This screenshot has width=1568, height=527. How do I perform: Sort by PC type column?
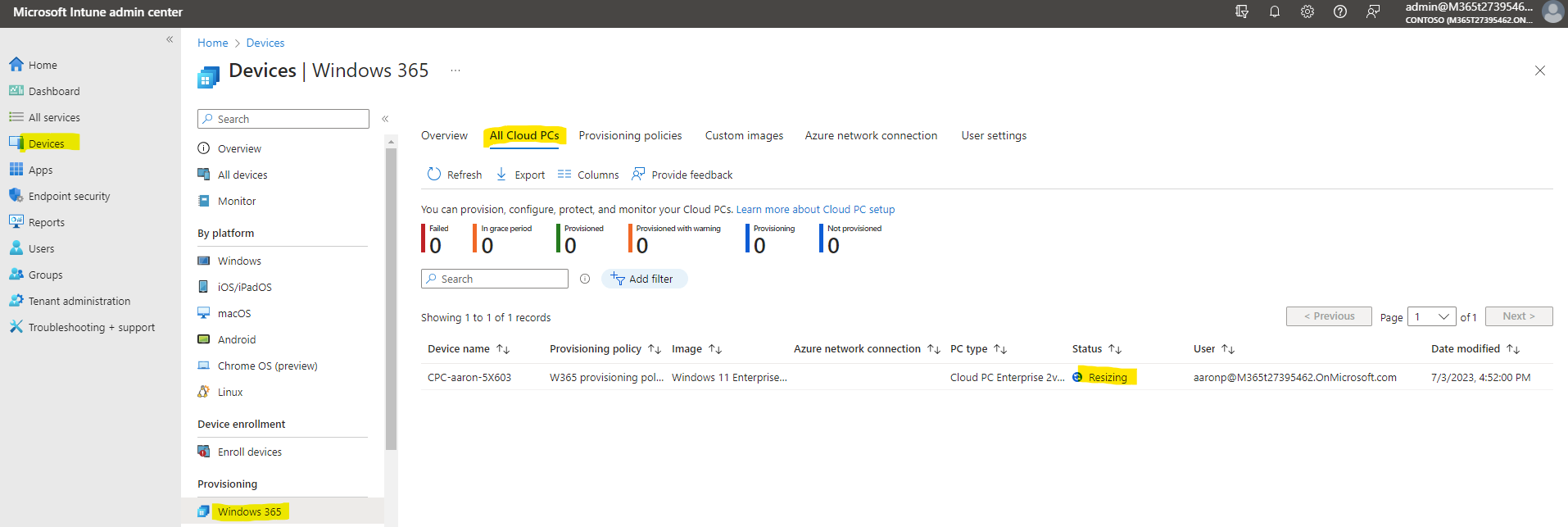point(979,349)
